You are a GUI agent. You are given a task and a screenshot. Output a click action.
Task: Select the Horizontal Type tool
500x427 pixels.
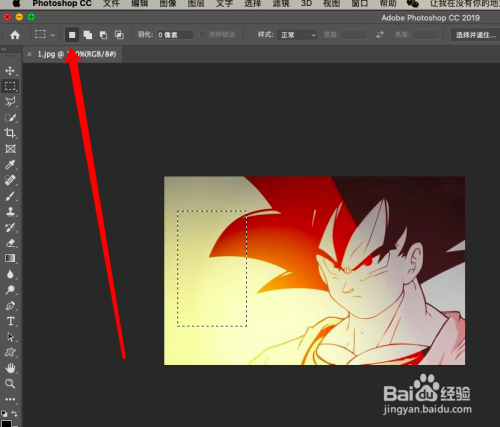[x=10, y=321]
